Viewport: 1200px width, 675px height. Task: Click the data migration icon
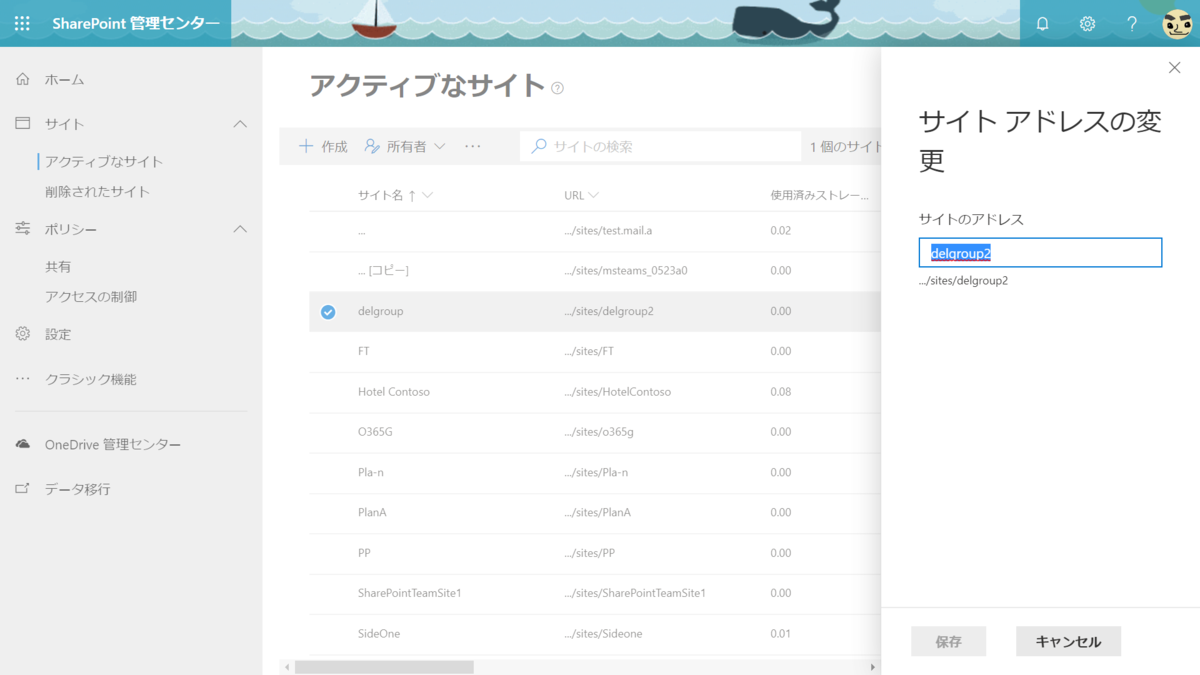point(22,489)
